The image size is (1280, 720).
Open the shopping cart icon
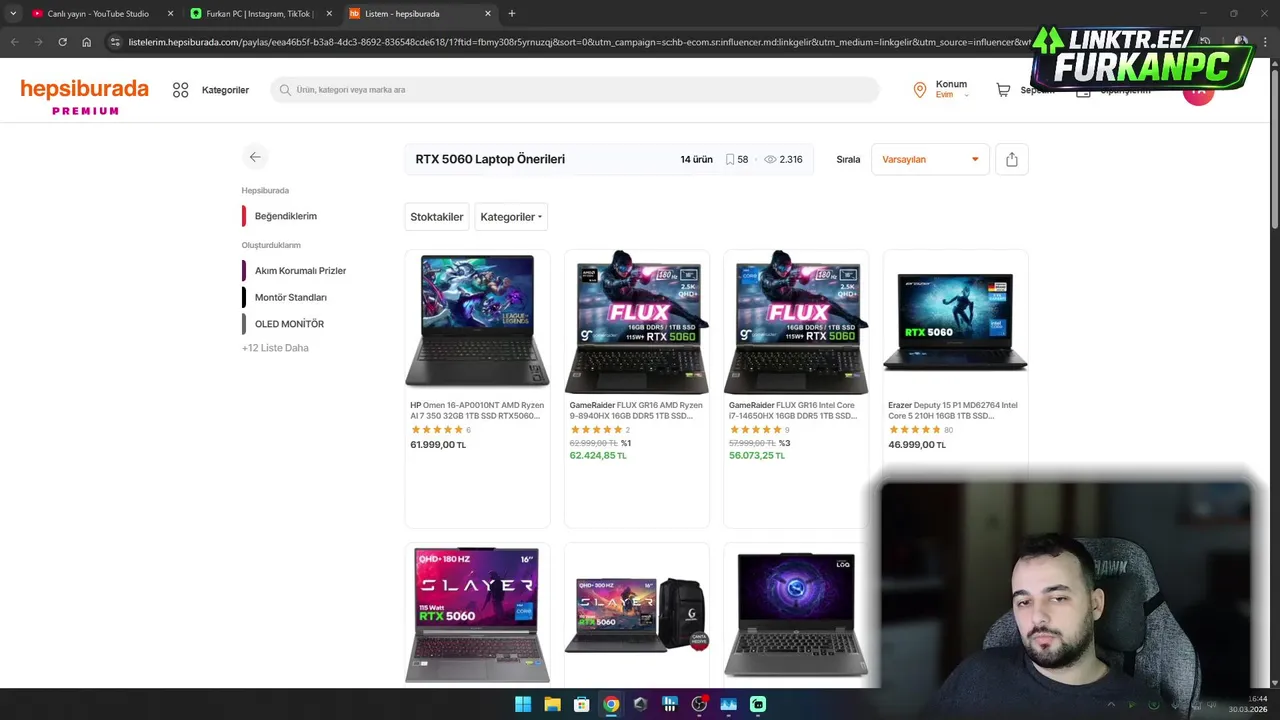tap(1003, 90)
